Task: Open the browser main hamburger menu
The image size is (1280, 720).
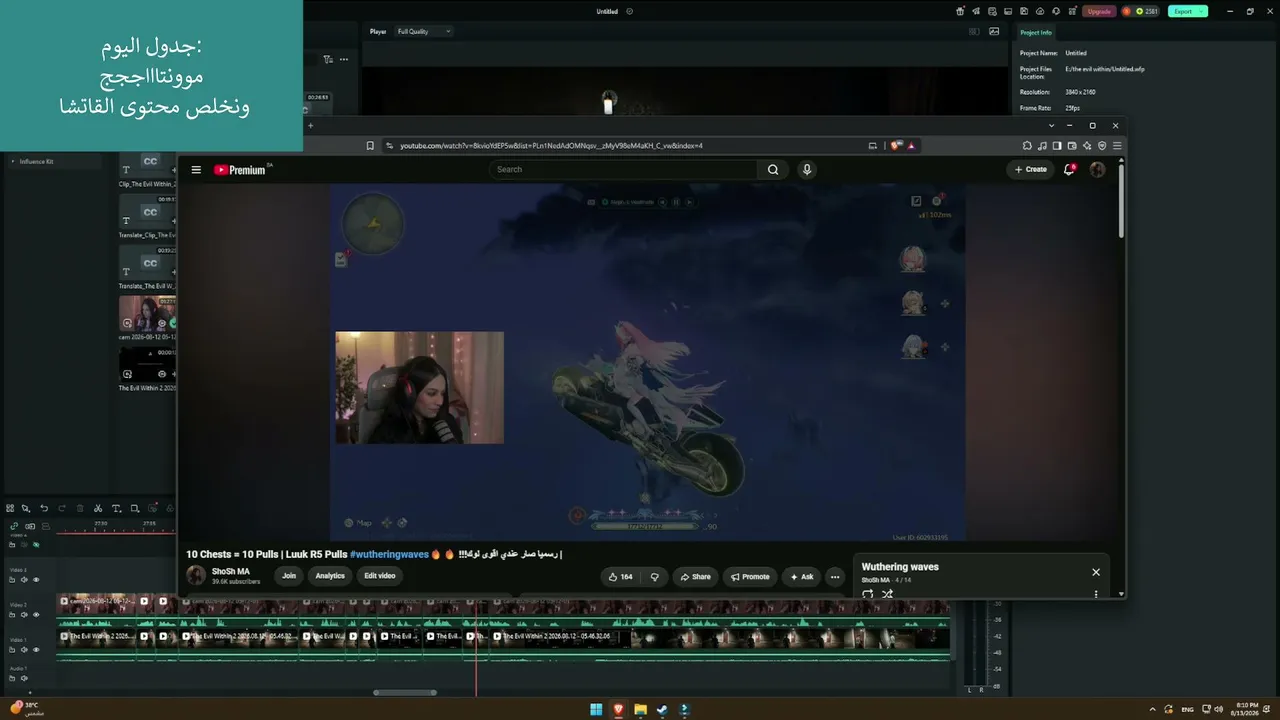Action: click(x=1117, y=146)
